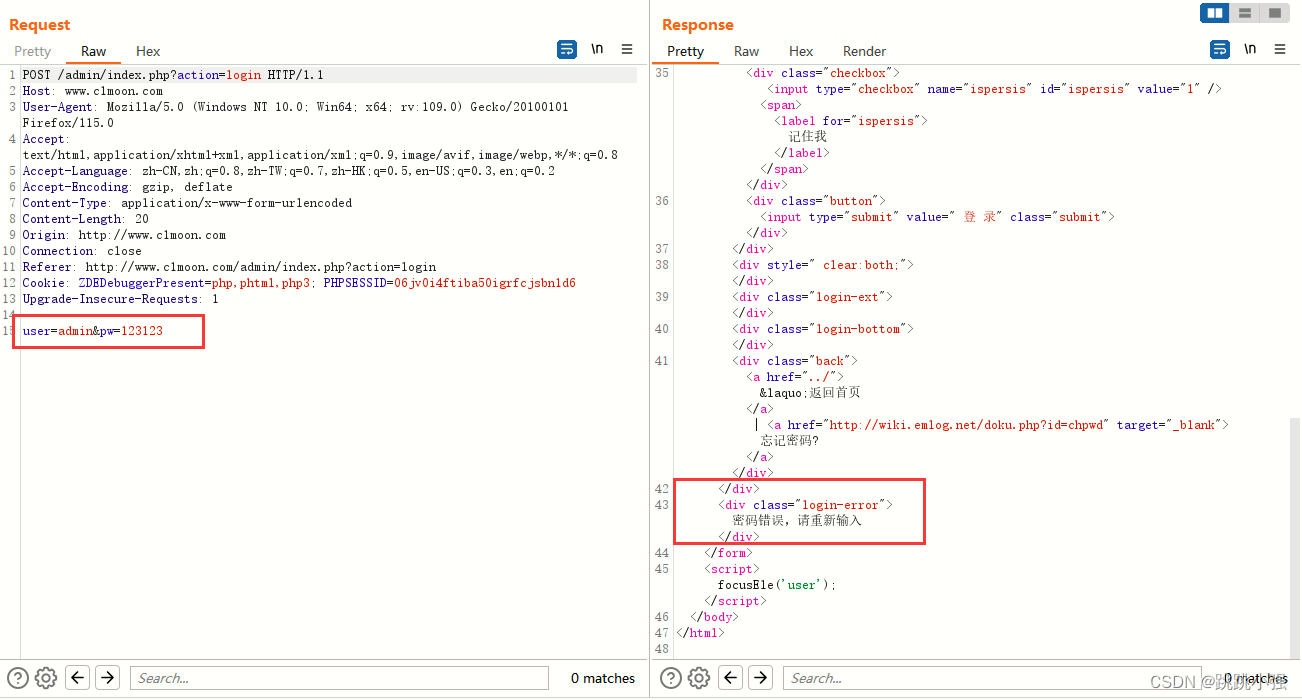Click the div class="login-error" line
Screen dimensions: 1302x700
805,505
